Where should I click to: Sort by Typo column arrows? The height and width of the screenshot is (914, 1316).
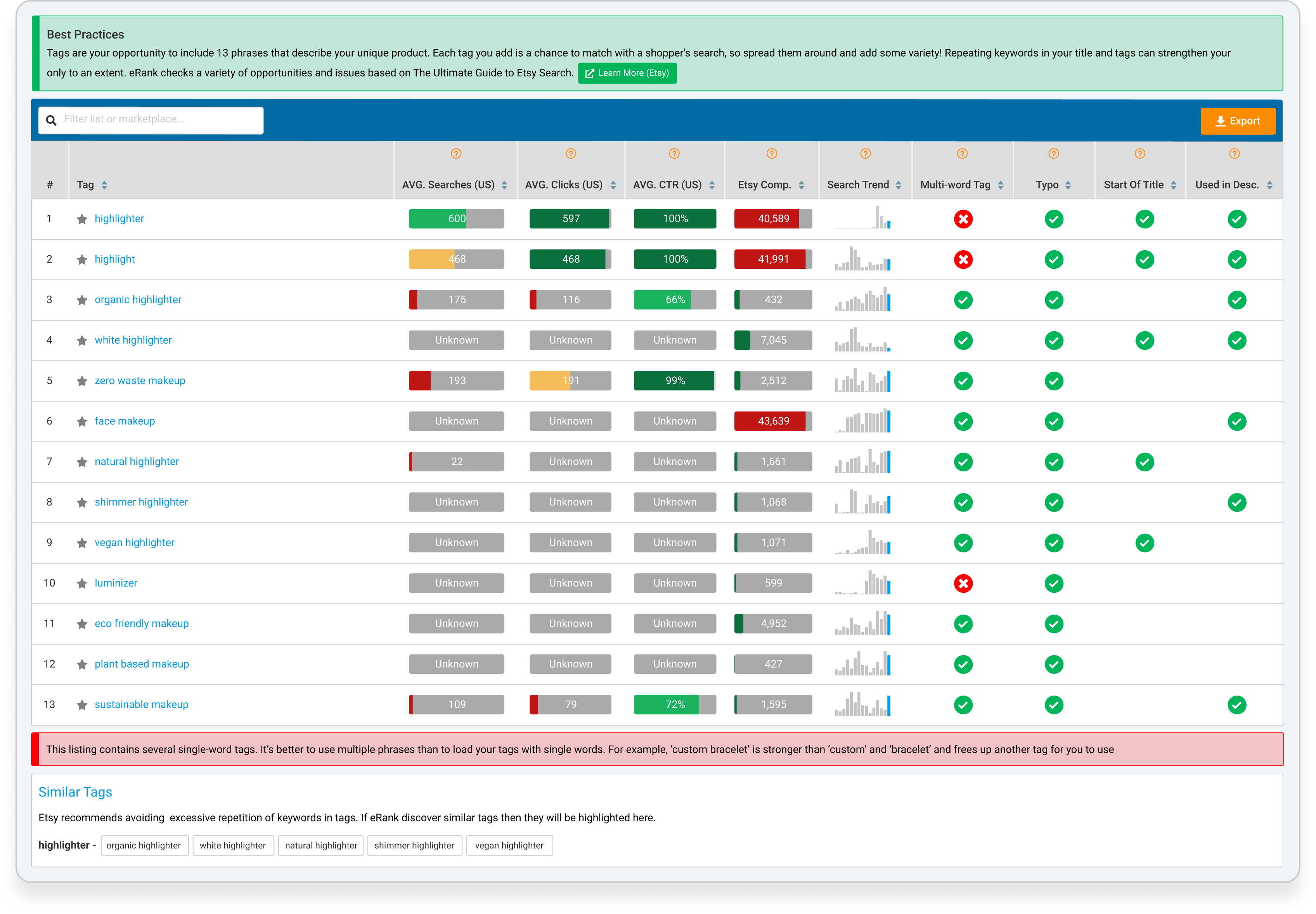1067,185
